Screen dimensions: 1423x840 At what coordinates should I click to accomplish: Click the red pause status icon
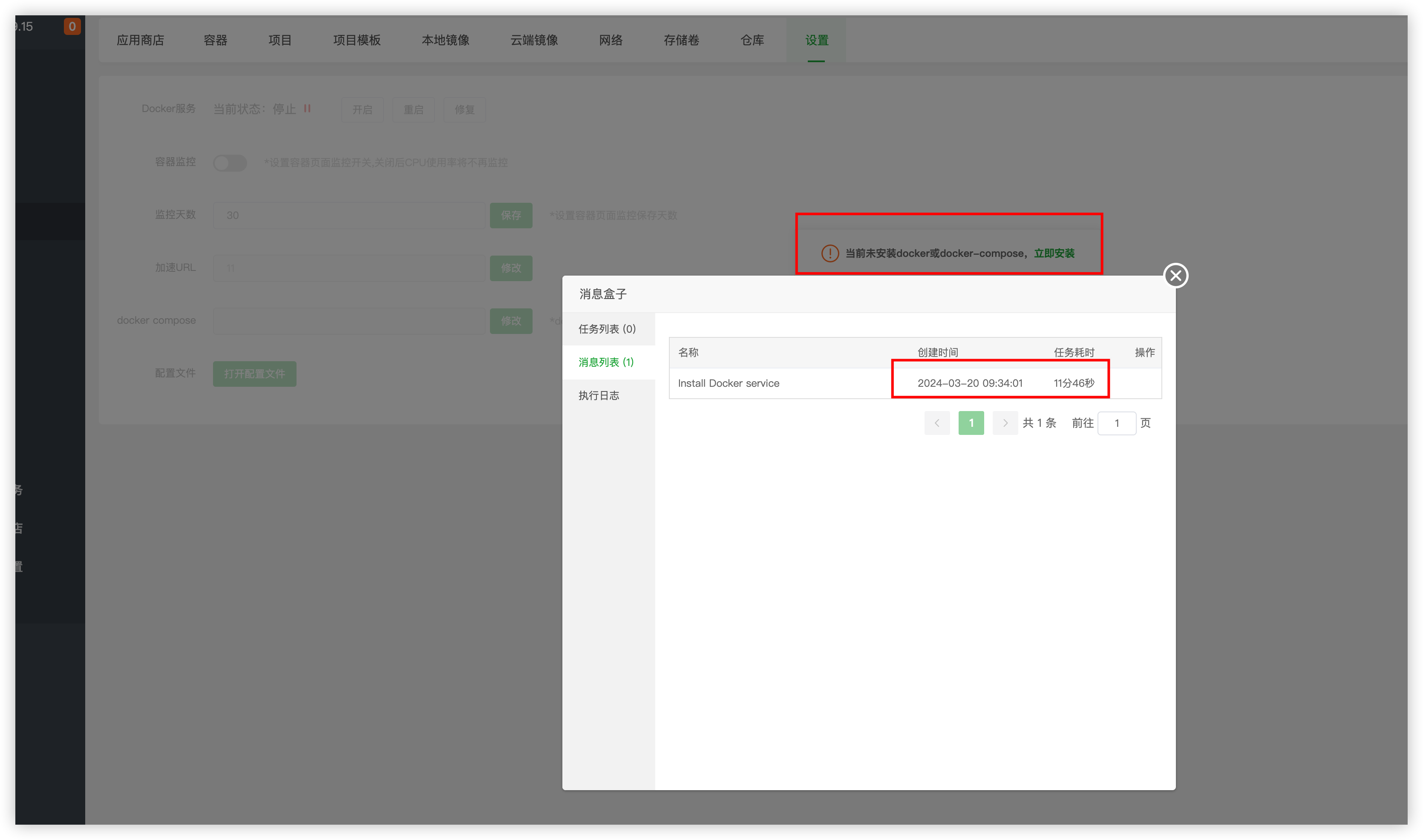pyautogui.click(x=307, y=108)
